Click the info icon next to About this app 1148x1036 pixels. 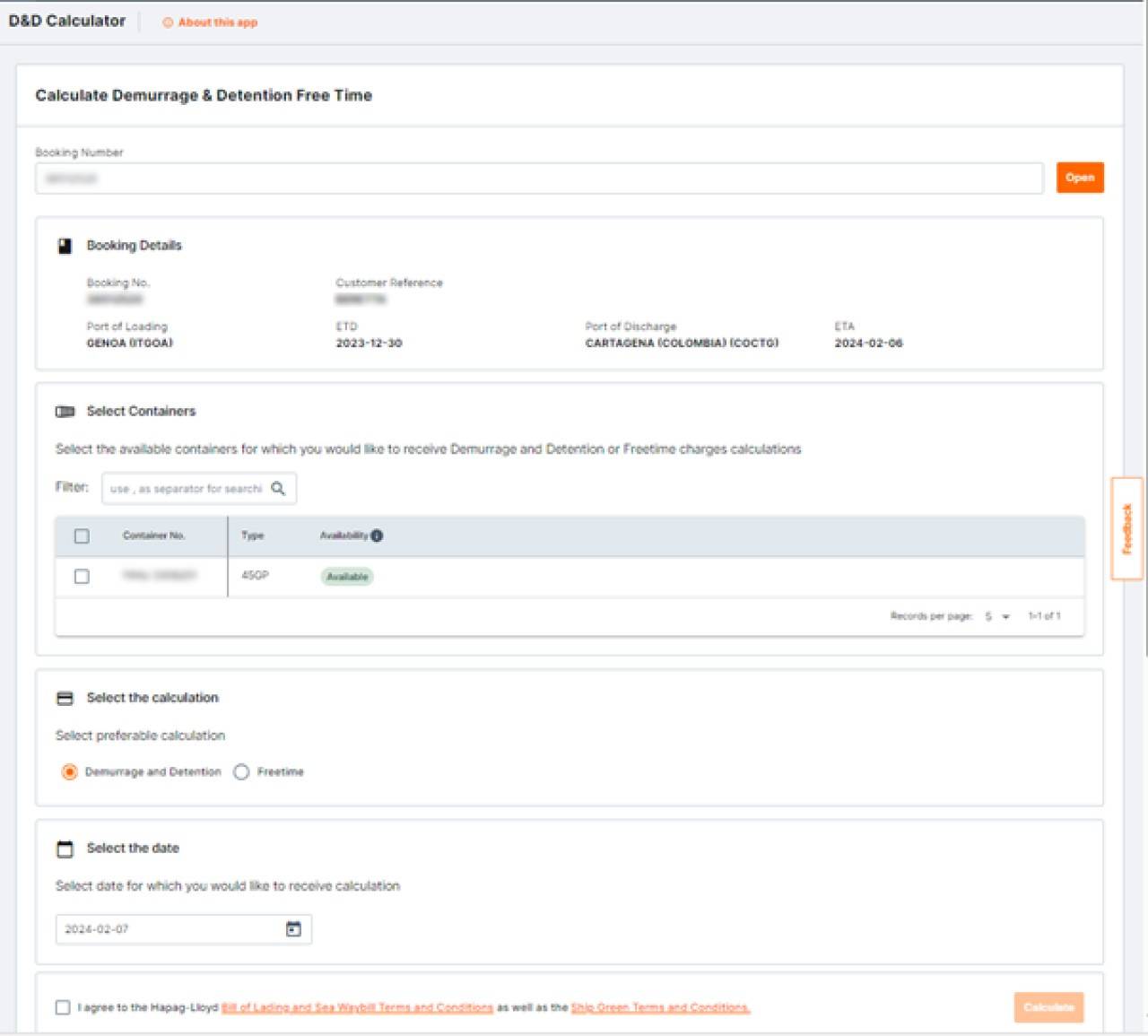(169, 22)
